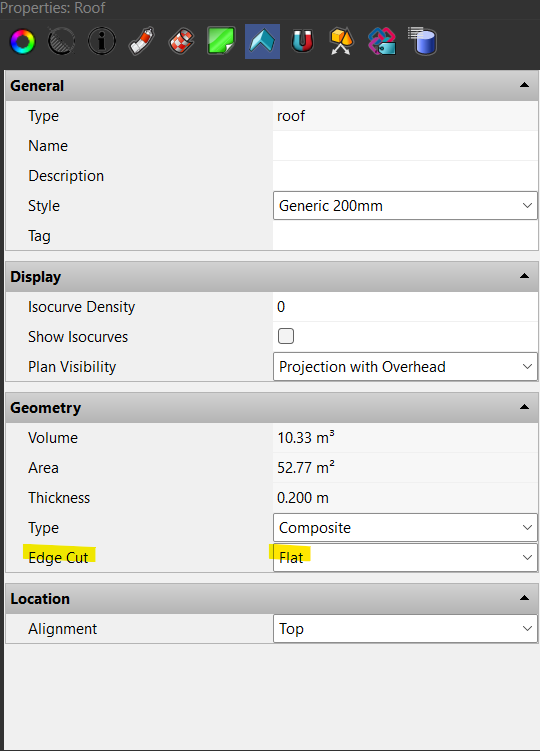Image resolution: width=540 pixels, height=751 pixels.
Task: Select the blue Roof properties icon
Action: click(x=262, y=41)
